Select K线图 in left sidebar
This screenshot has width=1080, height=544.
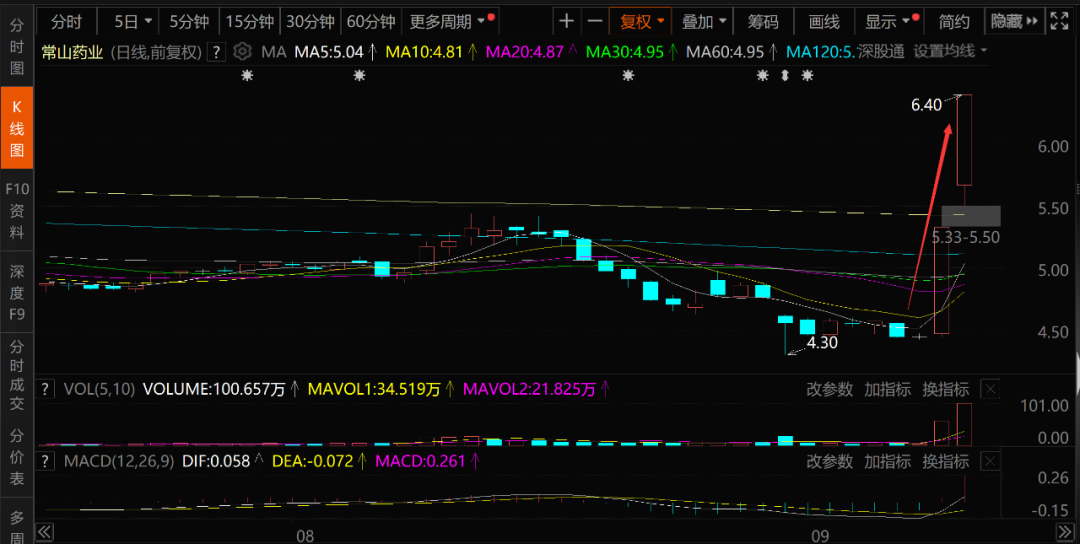click(17, 128)
